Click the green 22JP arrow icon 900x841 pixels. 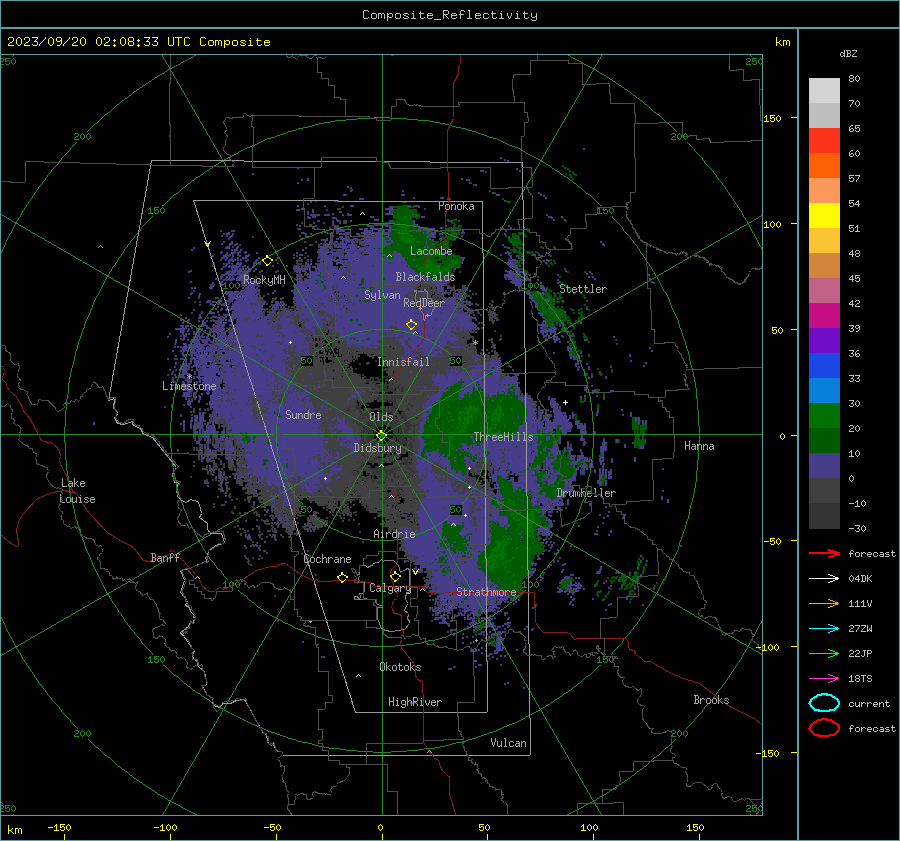coord(824,653)
